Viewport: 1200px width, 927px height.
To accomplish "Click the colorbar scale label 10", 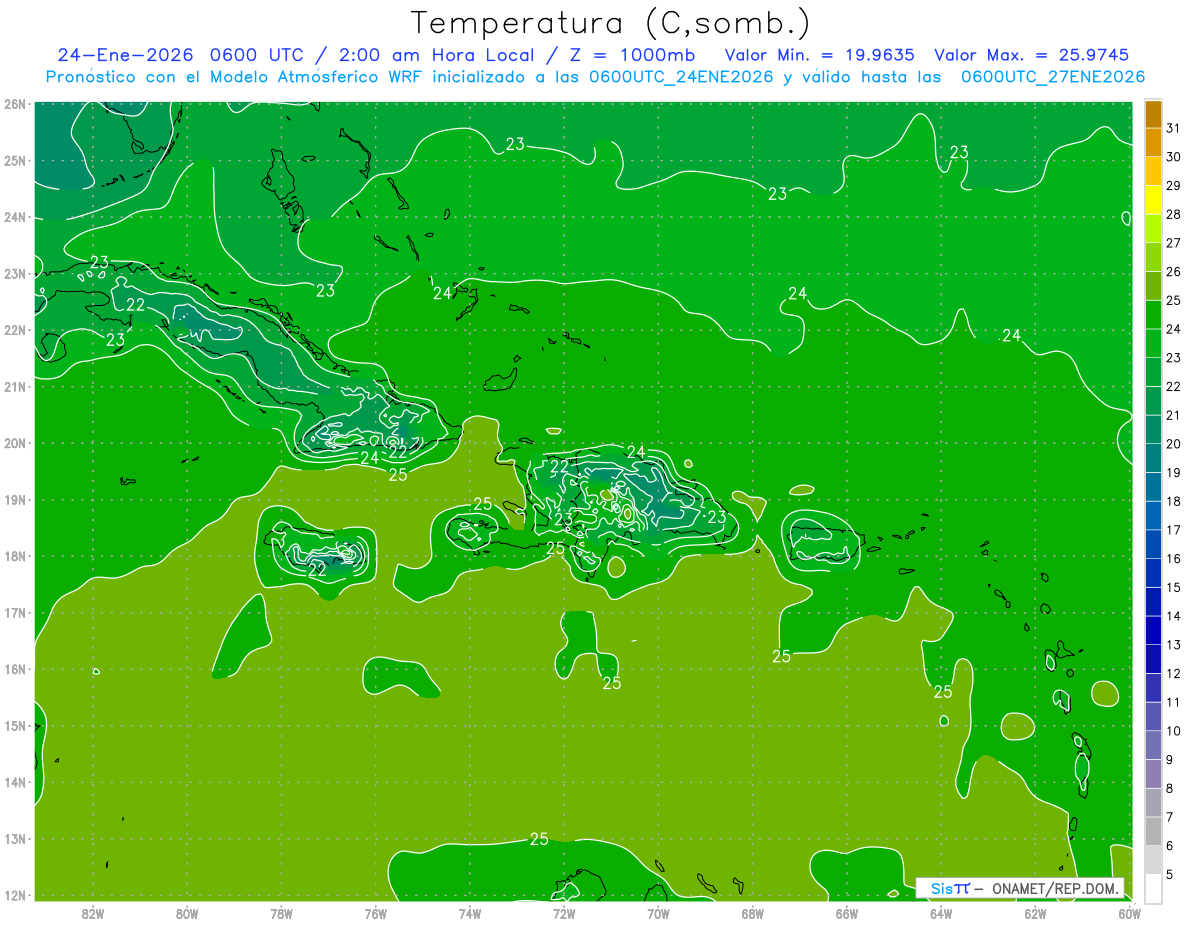I will pyautogui.click(x=1173, y=731).
